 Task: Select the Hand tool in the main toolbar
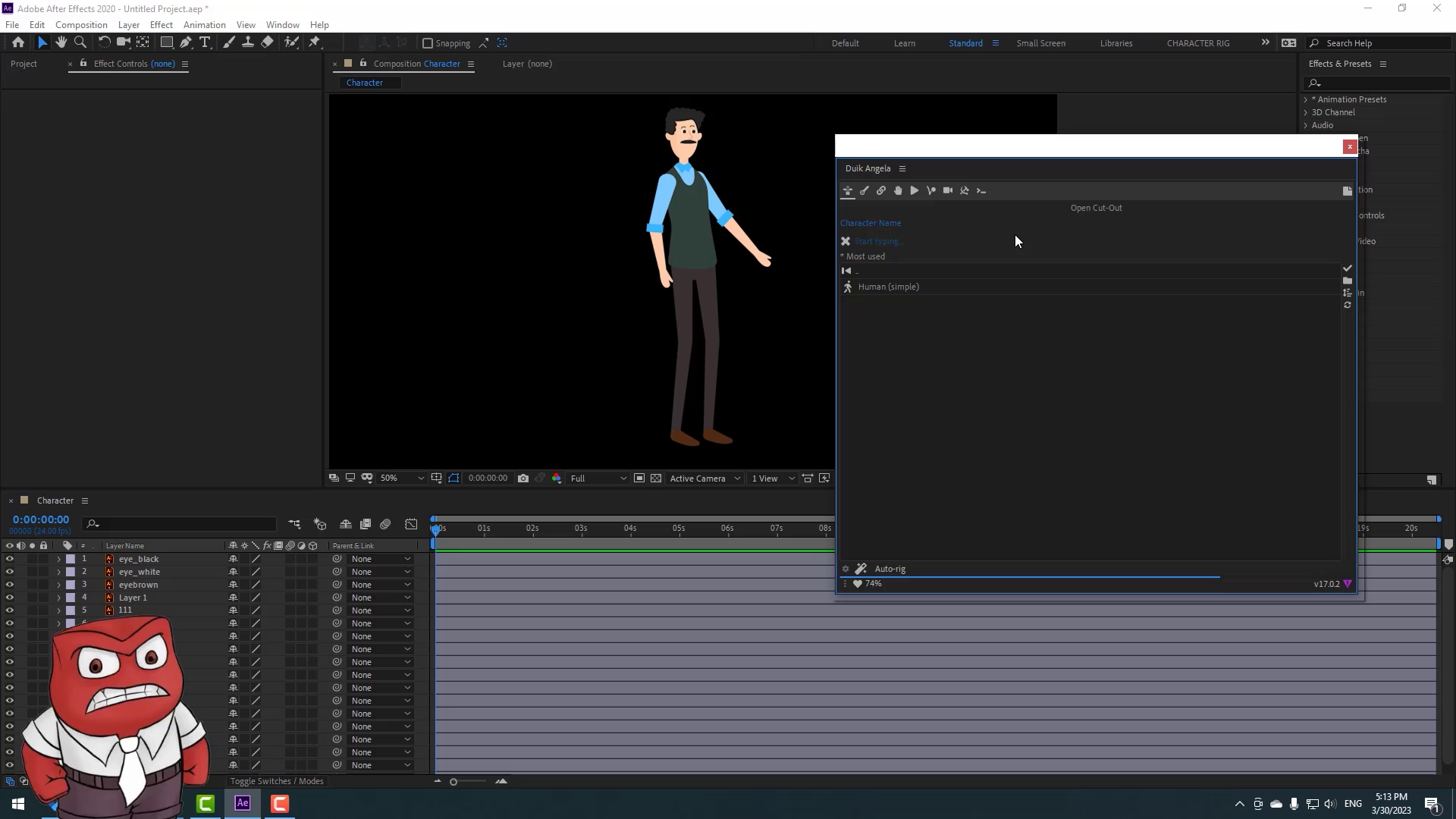61,42
